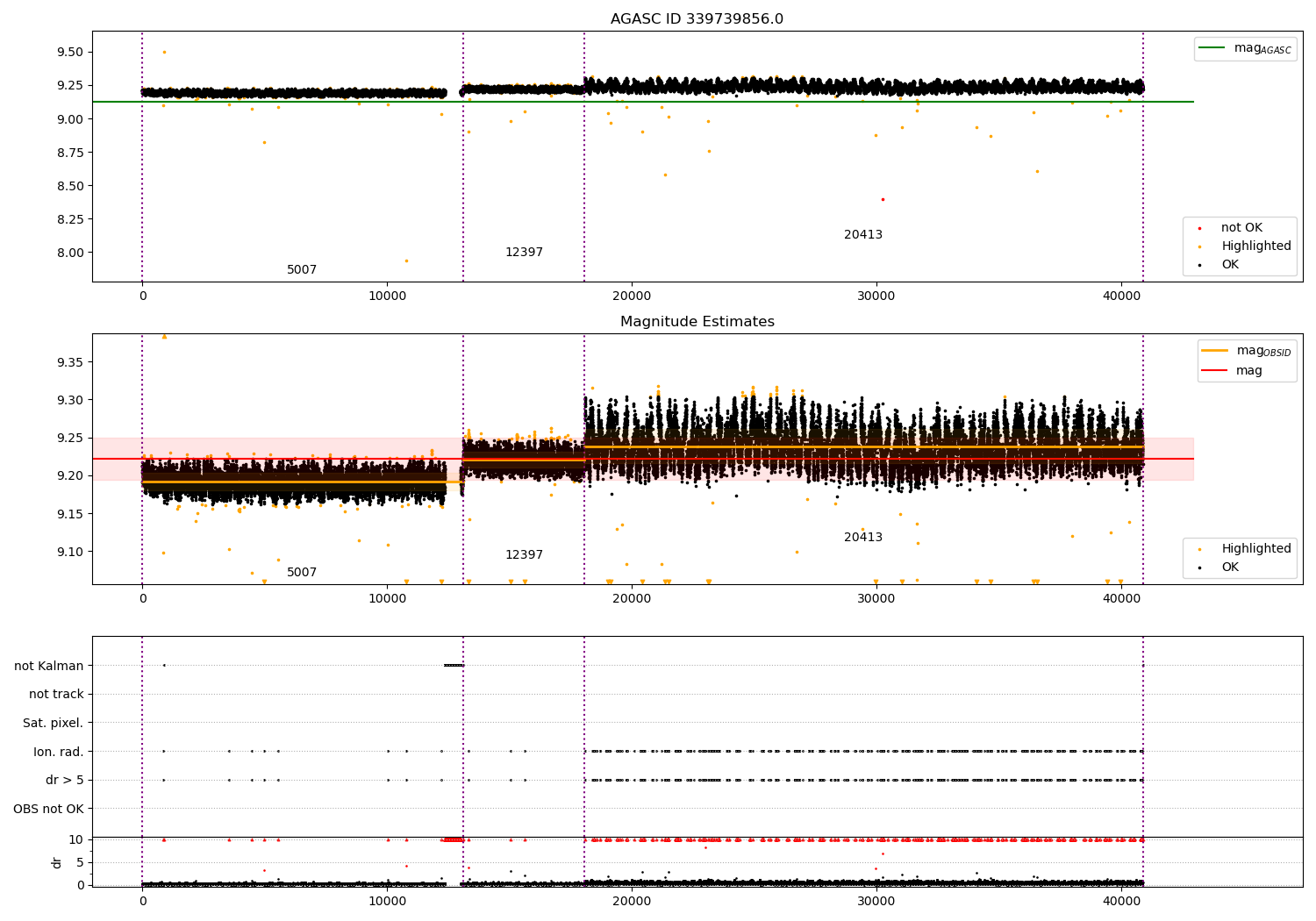Click the 'OBS not OK' row label
Viewport: 1316px width, 921px height.
[49, 810]
